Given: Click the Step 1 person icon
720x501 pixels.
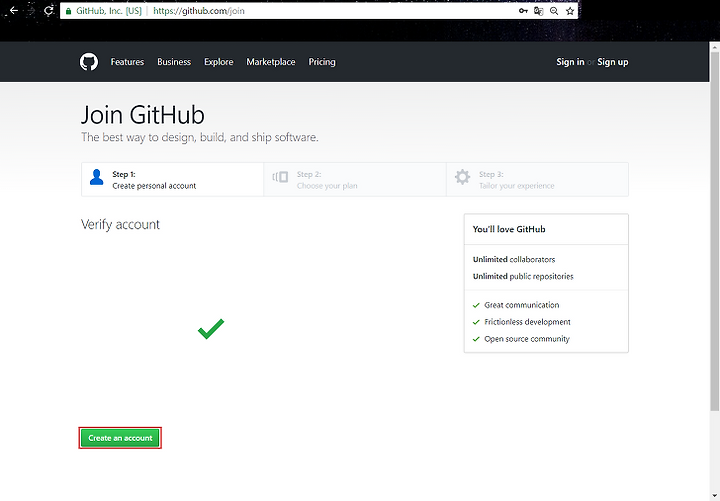Looking at the screenshot, I should pos(96,177).
